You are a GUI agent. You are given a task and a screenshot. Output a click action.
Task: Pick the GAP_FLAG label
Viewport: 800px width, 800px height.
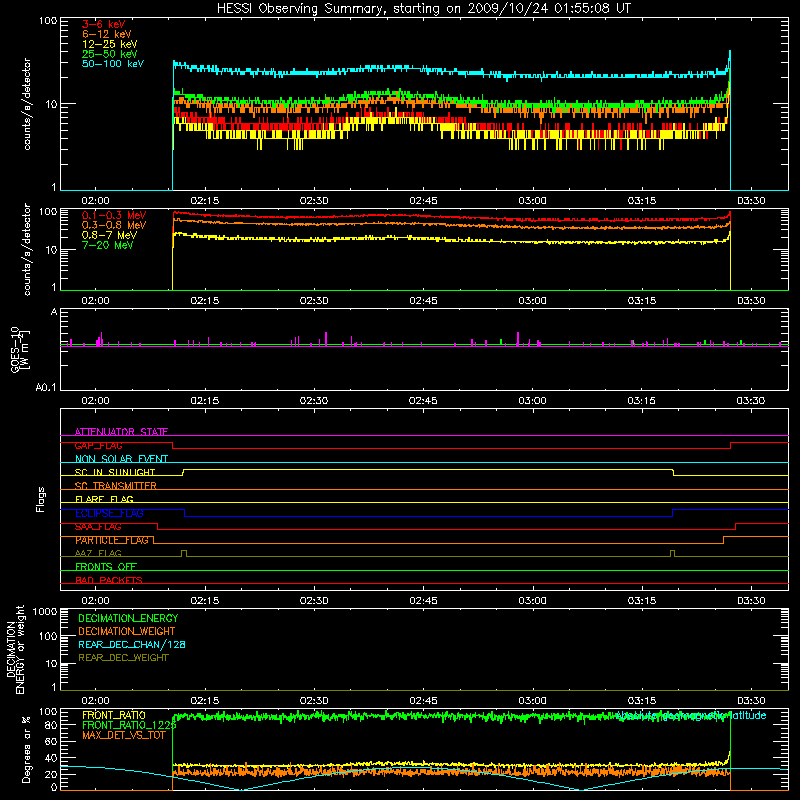point(98,445)
